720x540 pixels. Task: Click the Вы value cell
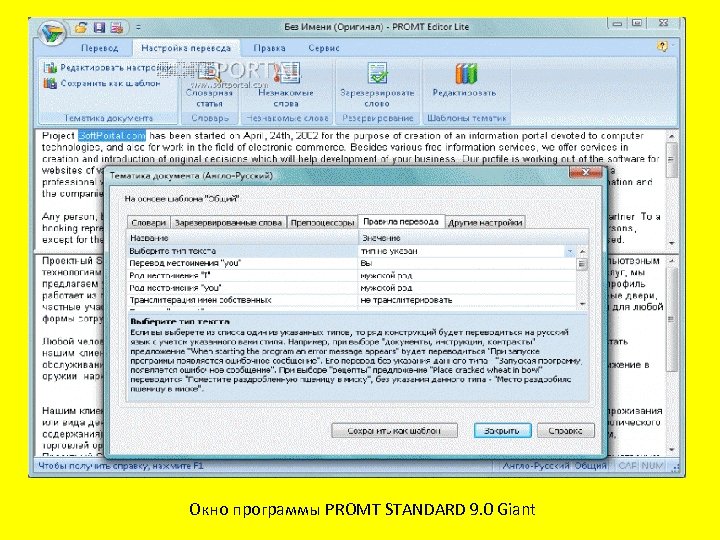tap(467, 264)
